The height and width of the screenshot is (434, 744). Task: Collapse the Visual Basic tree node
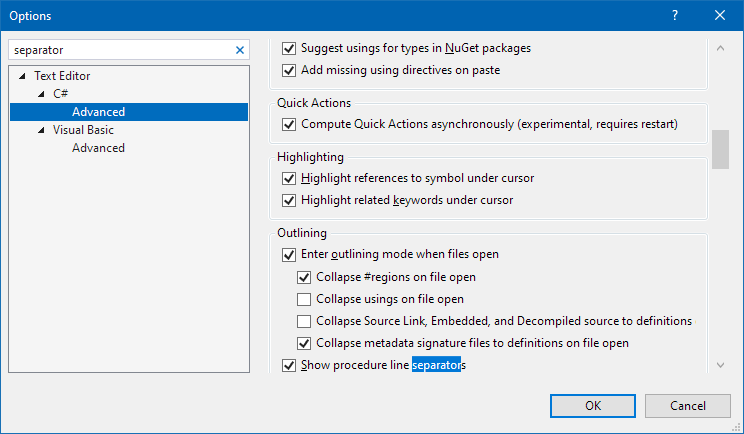tap(42, 130)
